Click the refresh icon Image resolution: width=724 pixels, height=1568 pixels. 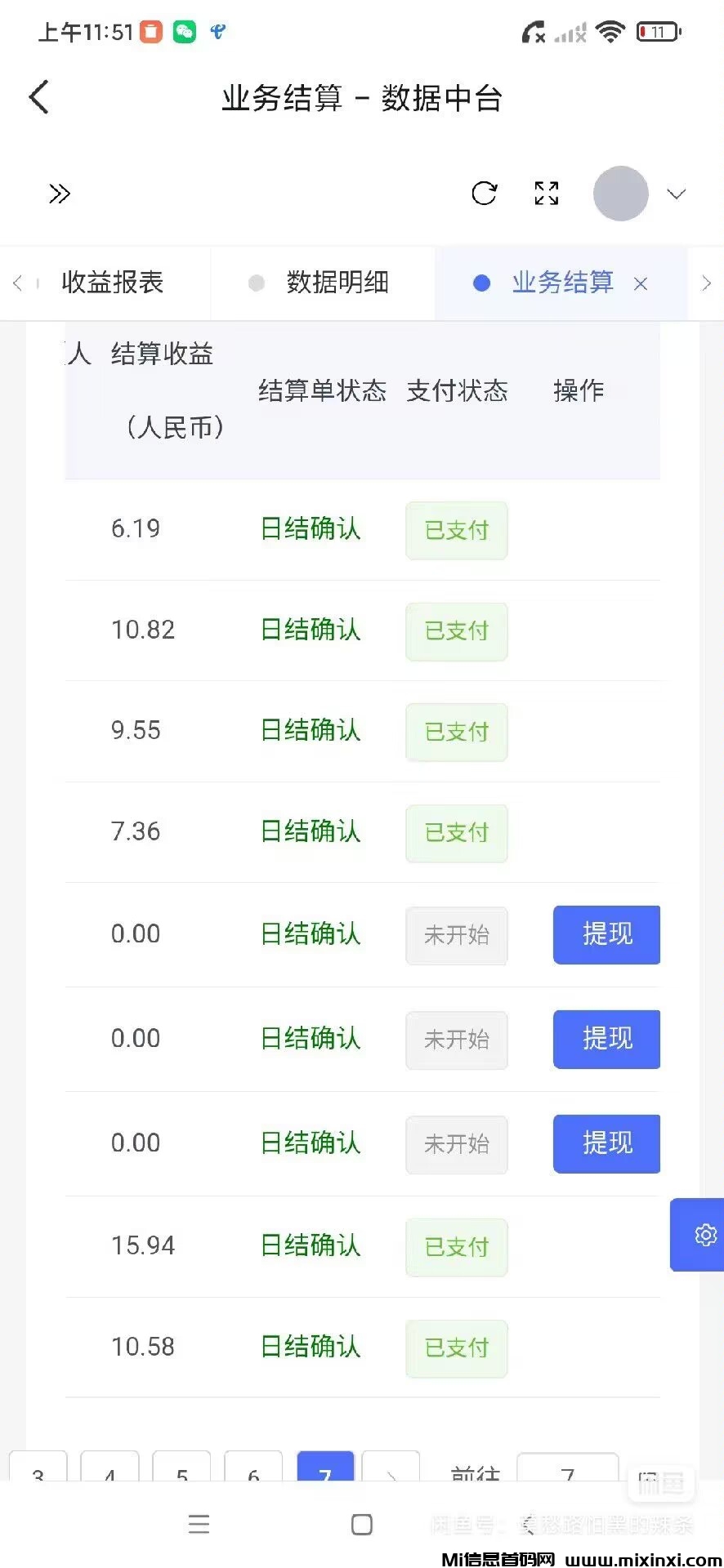[x=485, y=194]
